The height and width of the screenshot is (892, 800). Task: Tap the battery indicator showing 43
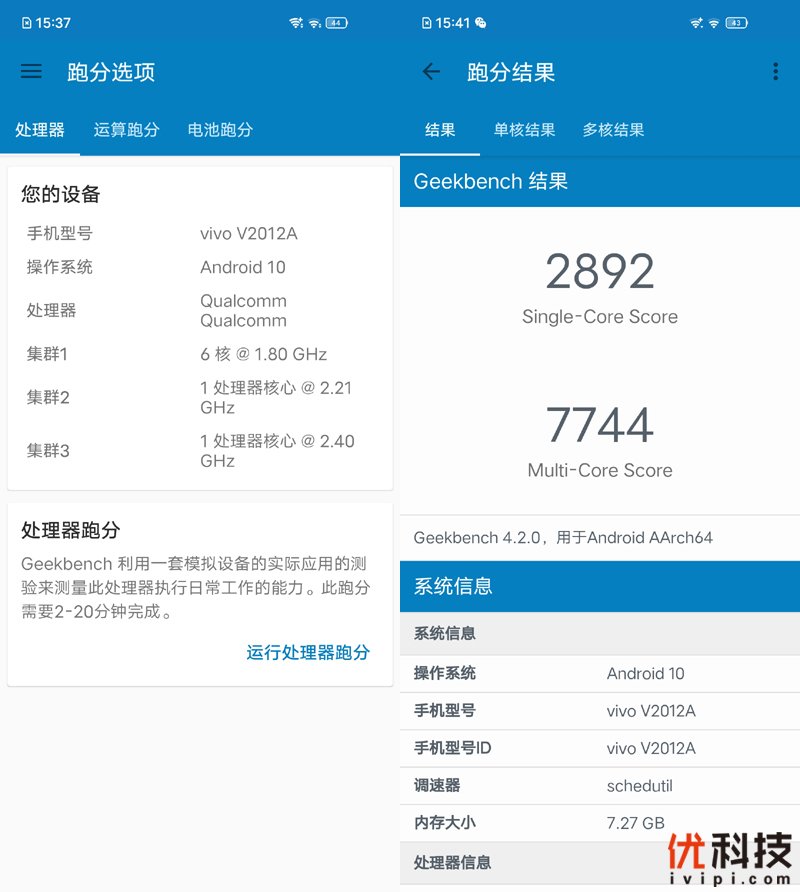click(x=737, y=23)
